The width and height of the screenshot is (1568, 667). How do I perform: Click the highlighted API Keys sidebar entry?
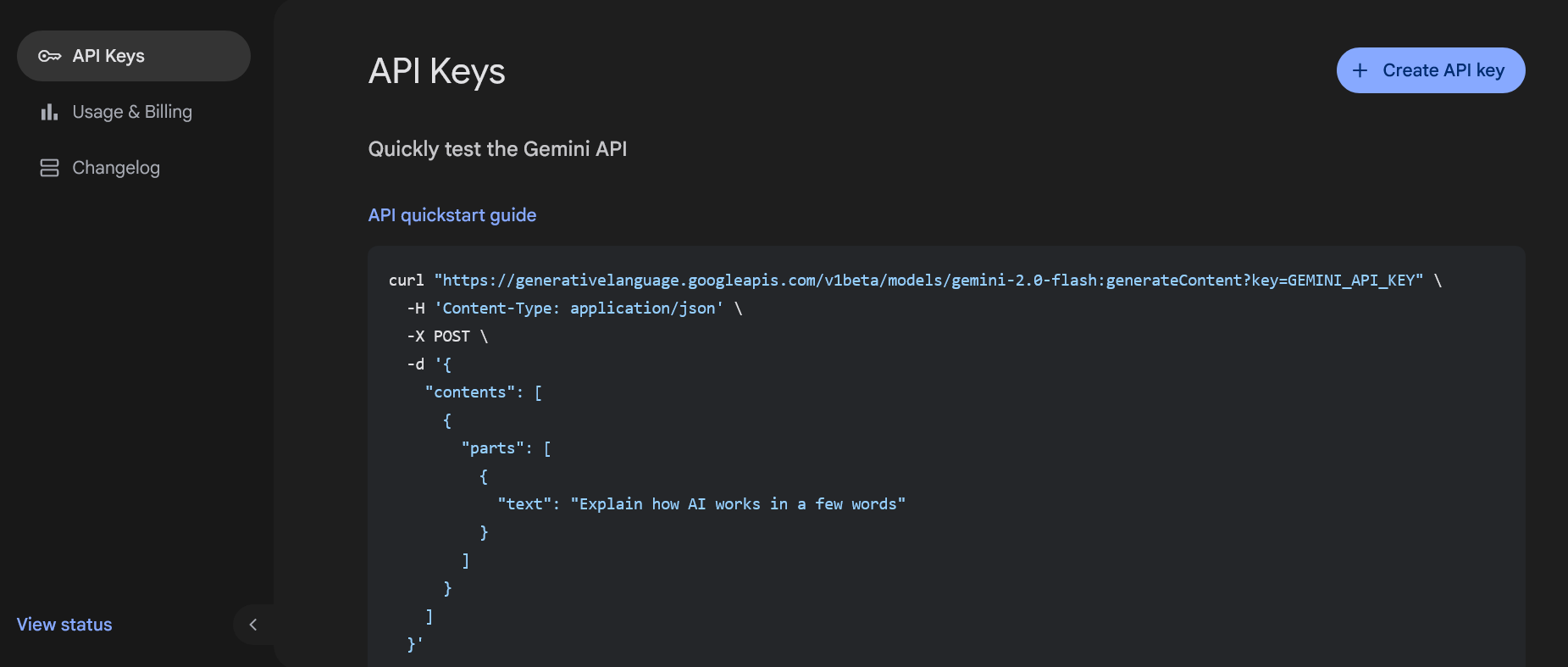[x=133, y=55]
